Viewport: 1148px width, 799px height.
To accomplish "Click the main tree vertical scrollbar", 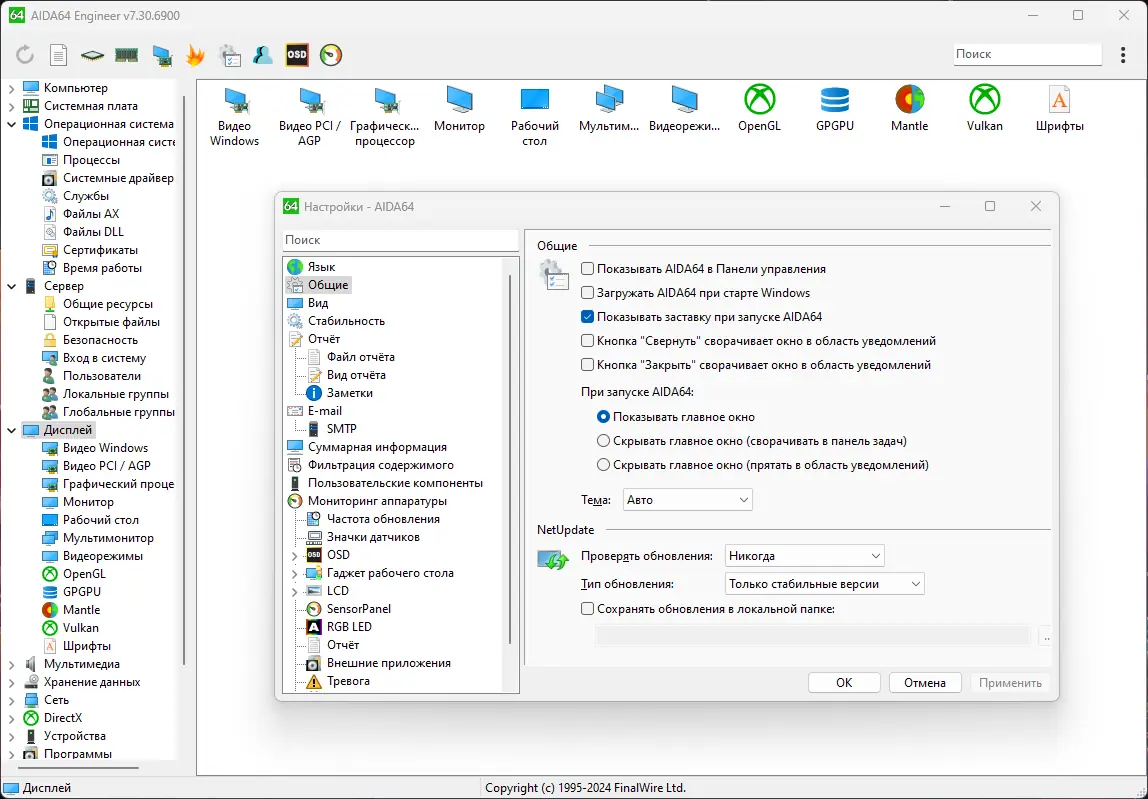I will 184,381.
